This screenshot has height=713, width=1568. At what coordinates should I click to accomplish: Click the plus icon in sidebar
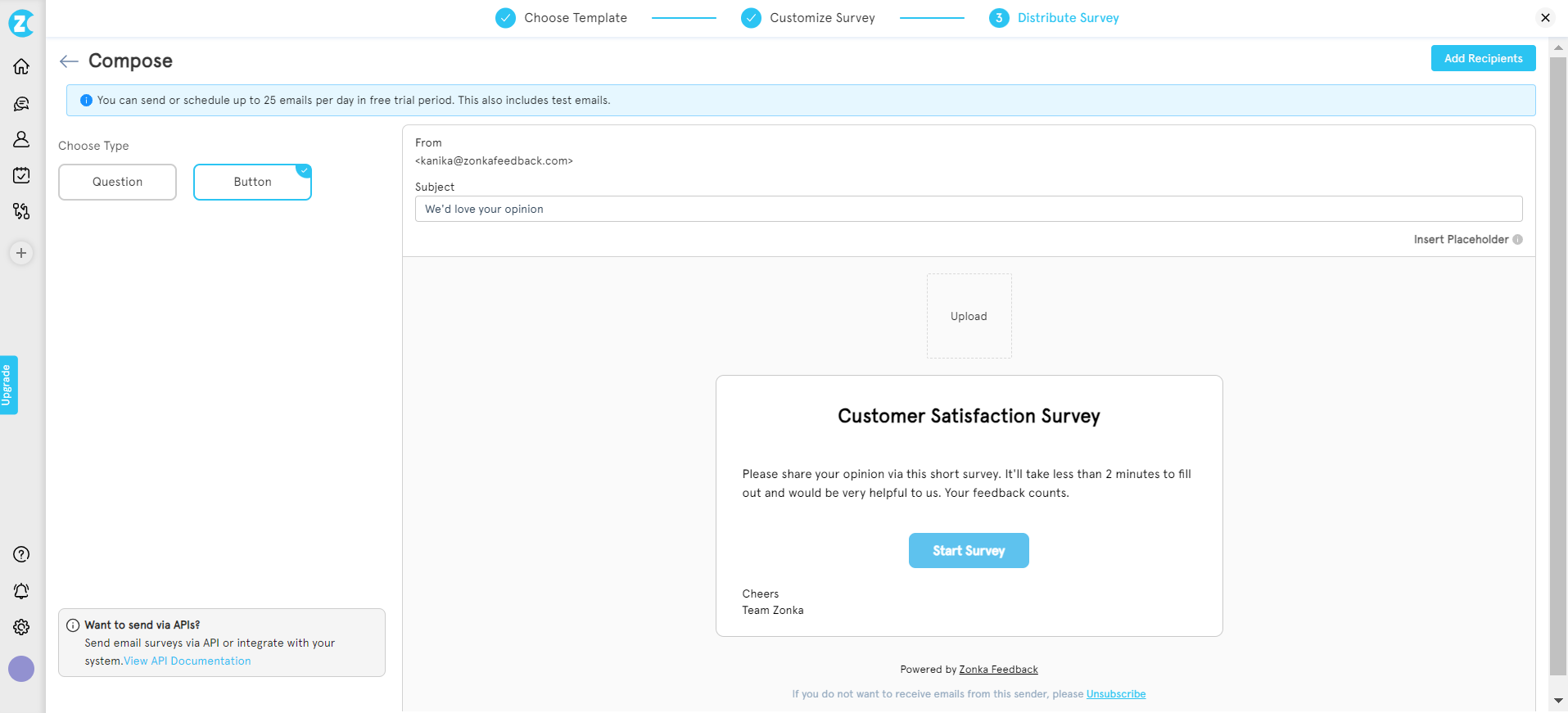coord(21,253)
